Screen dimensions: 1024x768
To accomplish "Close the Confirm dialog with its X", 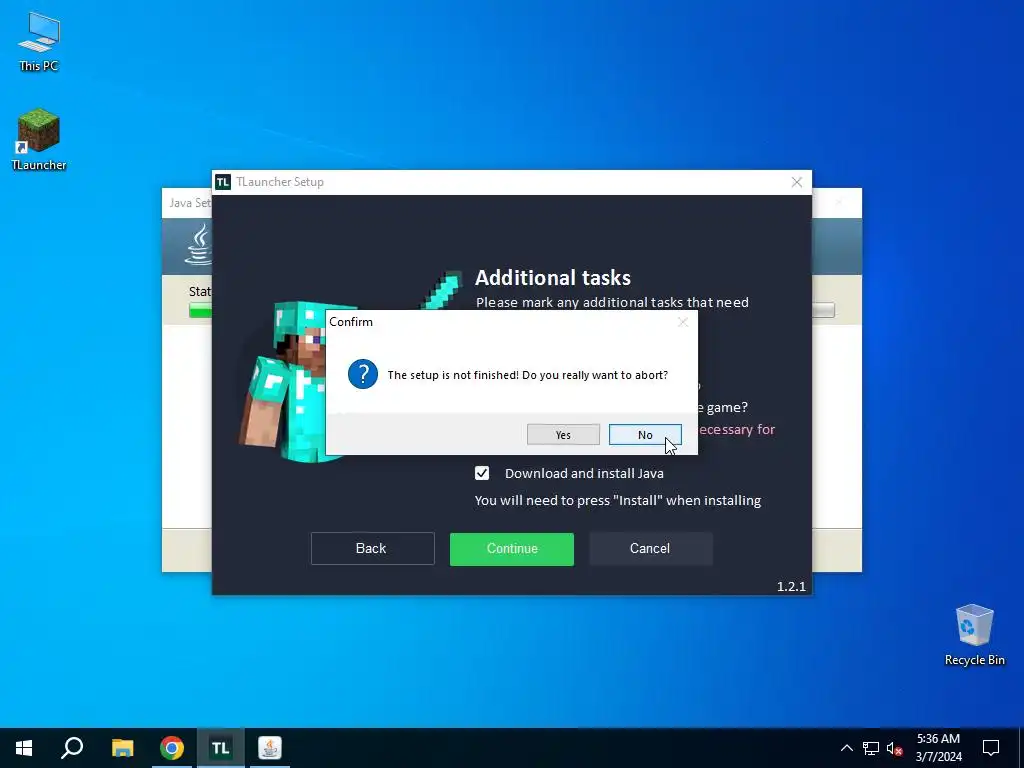I will click(x=682, y=322).
